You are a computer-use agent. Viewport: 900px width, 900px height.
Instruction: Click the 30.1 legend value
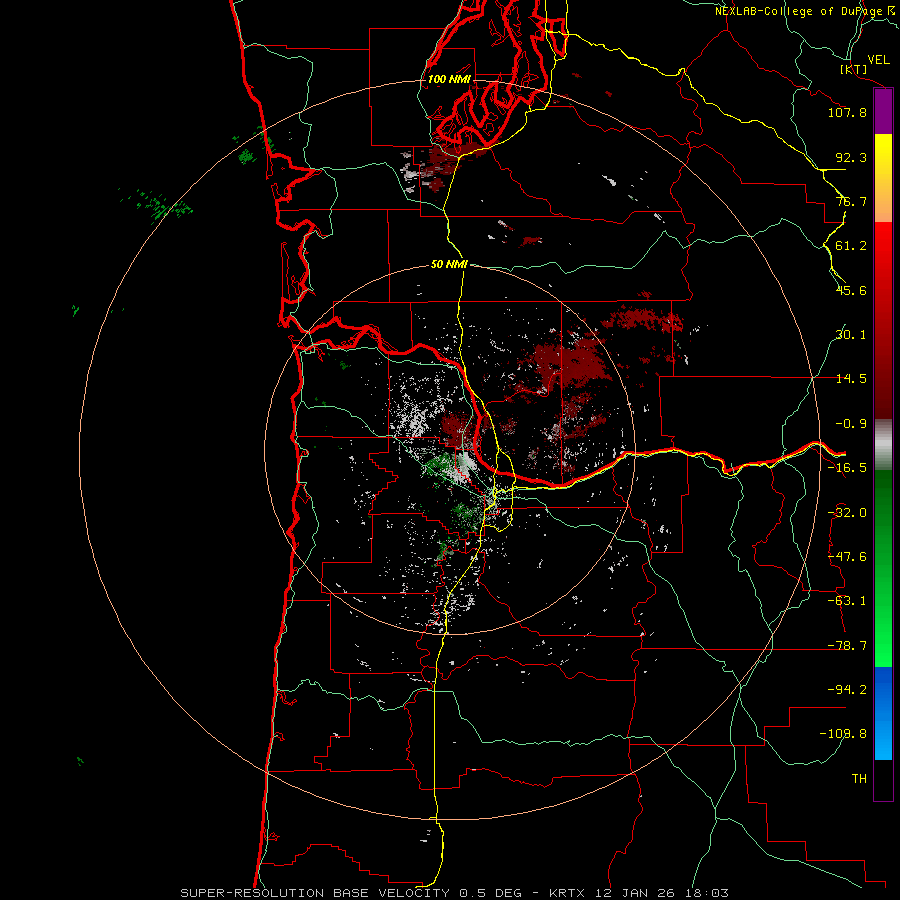point(851,335)
